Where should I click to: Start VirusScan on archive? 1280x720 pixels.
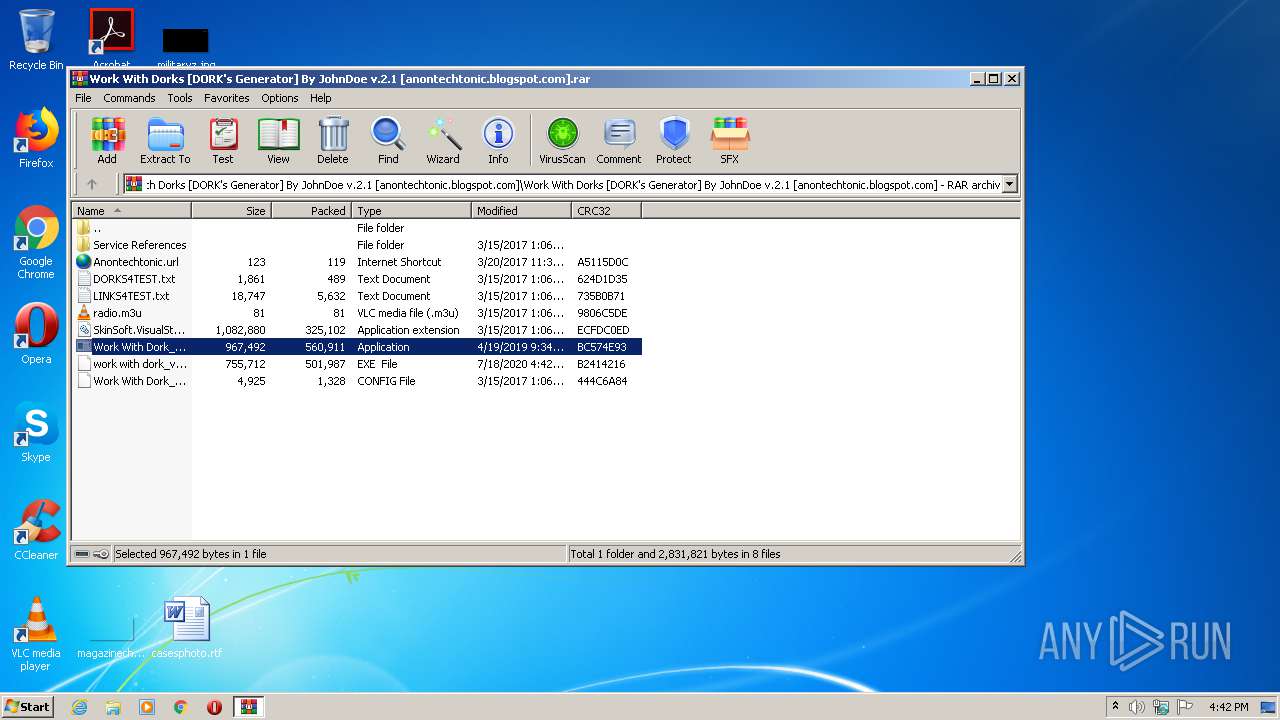tap(562, 140)
